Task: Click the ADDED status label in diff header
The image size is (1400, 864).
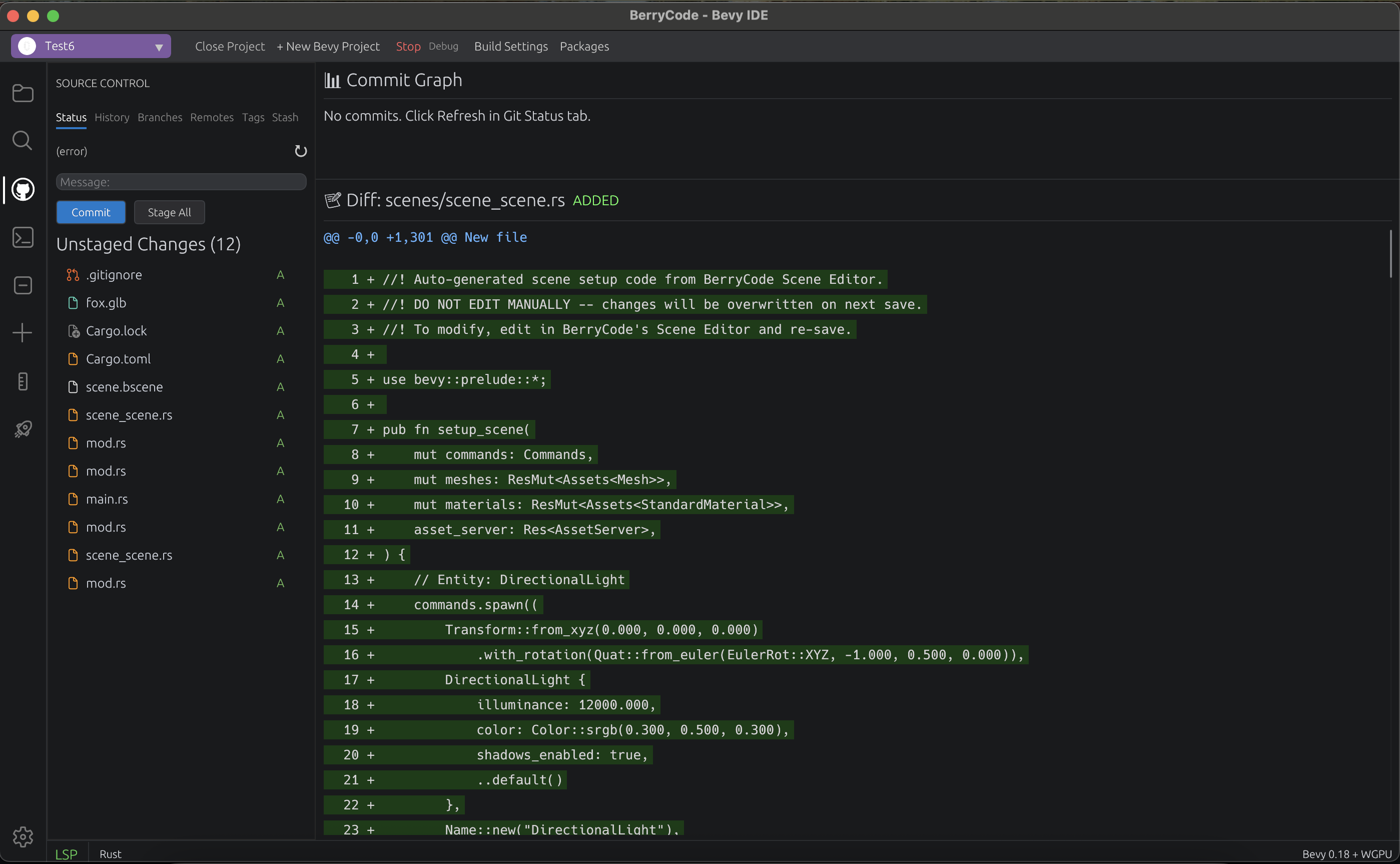Action: click(596, 201)
